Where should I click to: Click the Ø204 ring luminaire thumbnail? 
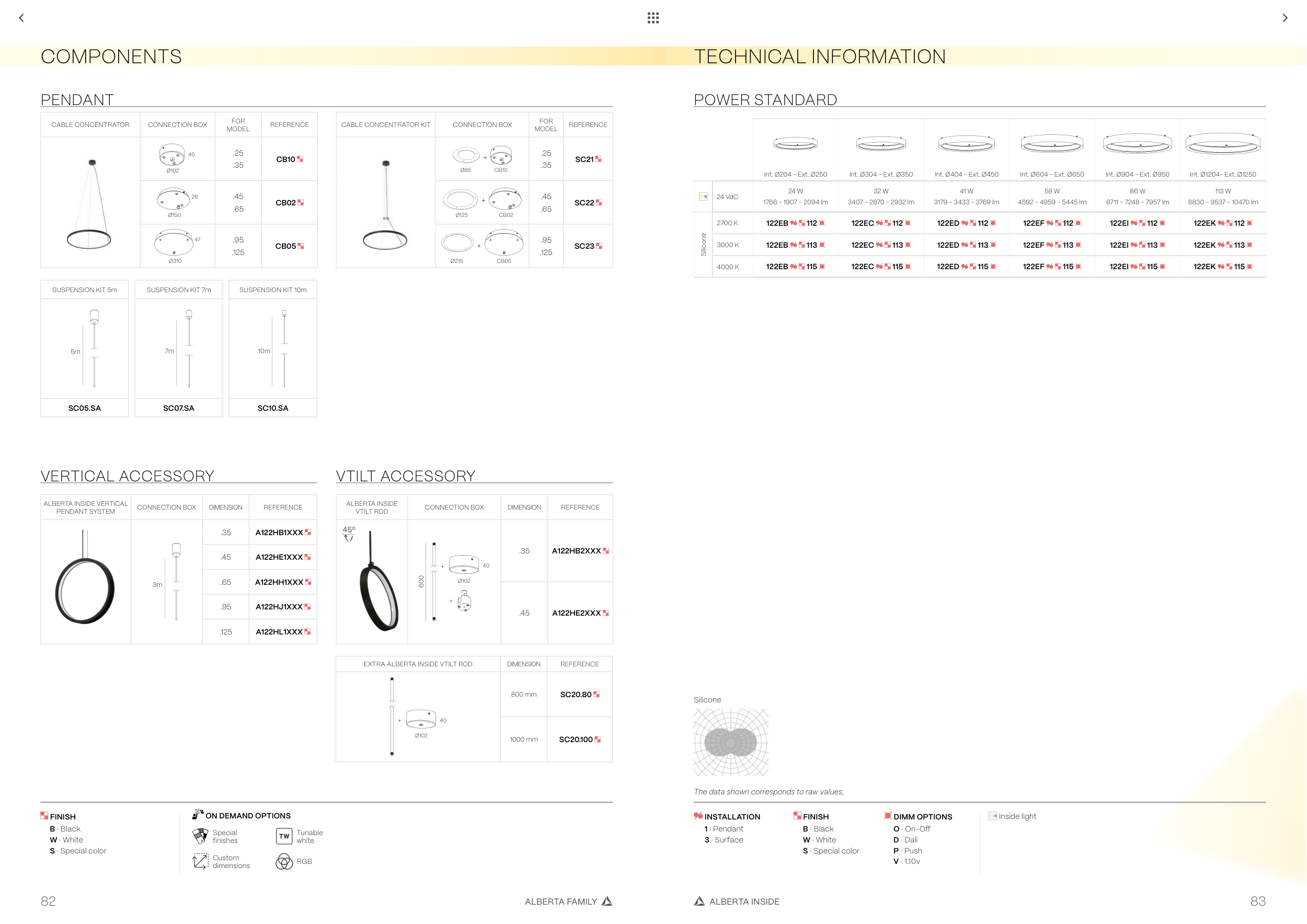[x=795, y=144]
